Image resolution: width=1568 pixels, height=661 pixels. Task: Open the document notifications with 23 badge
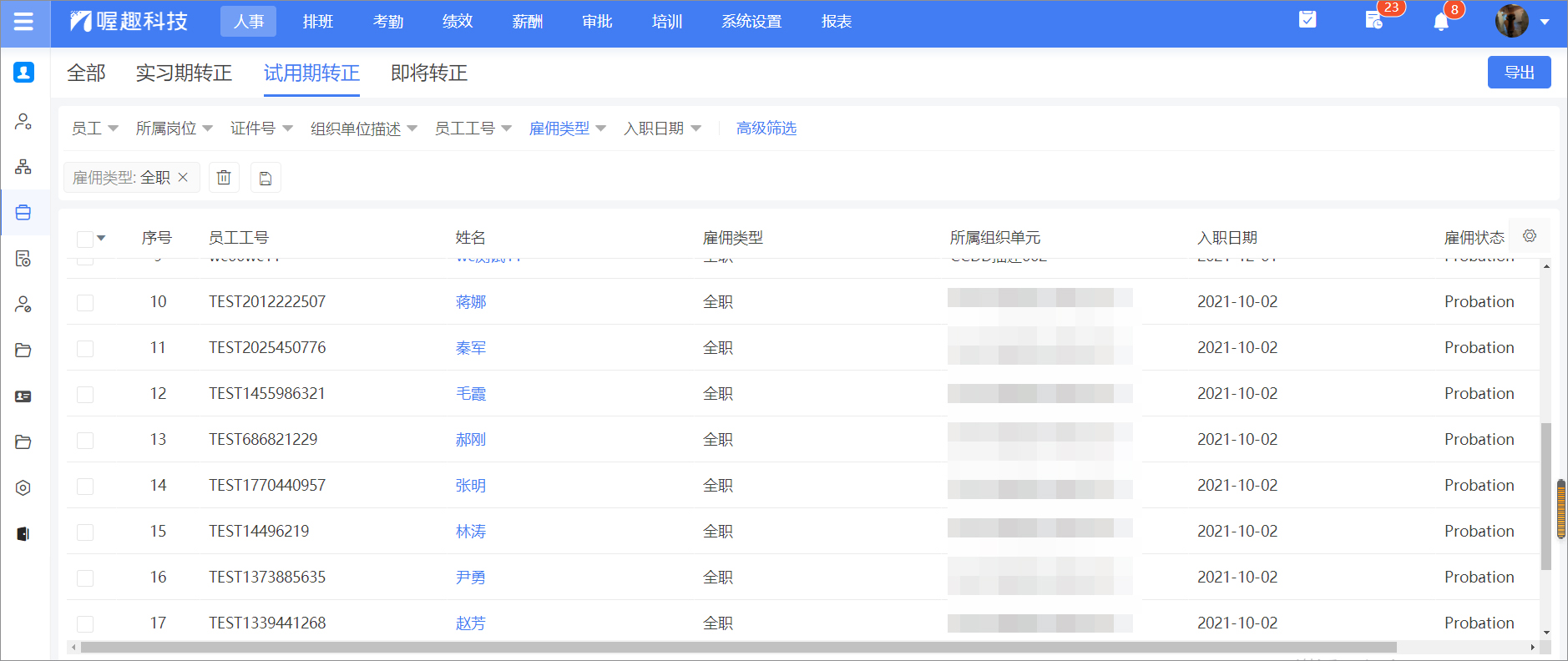click(x=1374, y=20)
